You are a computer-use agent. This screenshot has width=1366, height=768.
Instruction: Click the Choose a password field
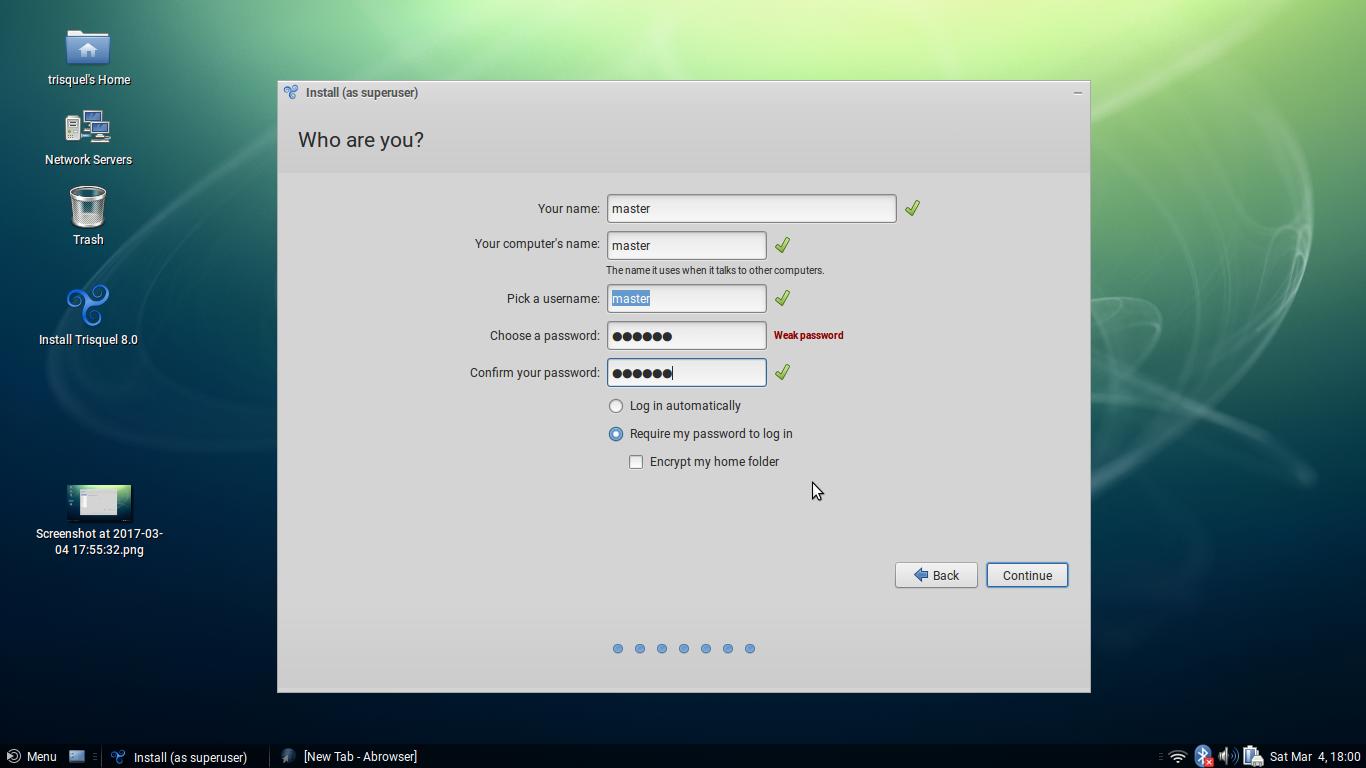click(686, 335)
